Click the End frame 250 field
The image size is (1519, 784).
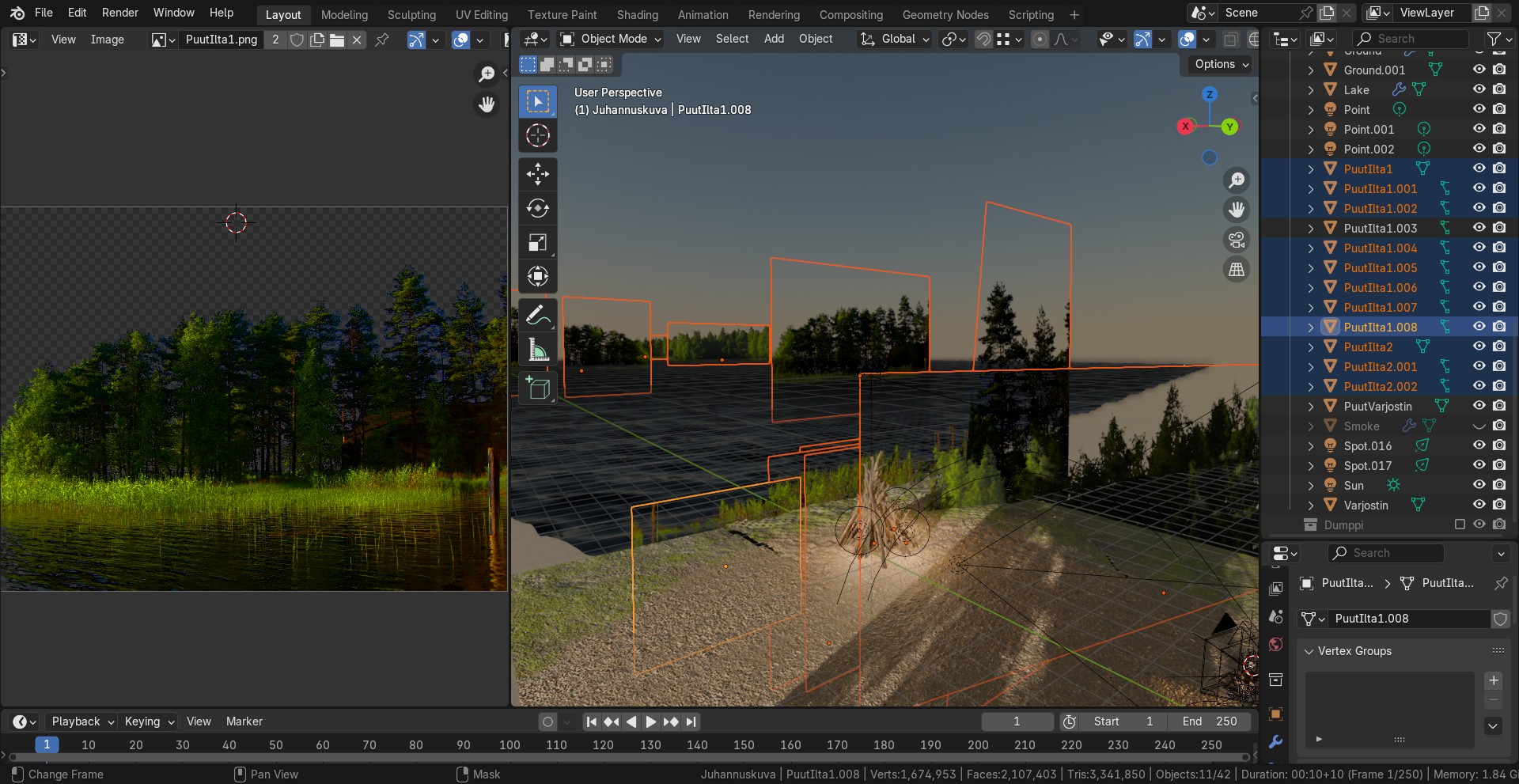1210,722
